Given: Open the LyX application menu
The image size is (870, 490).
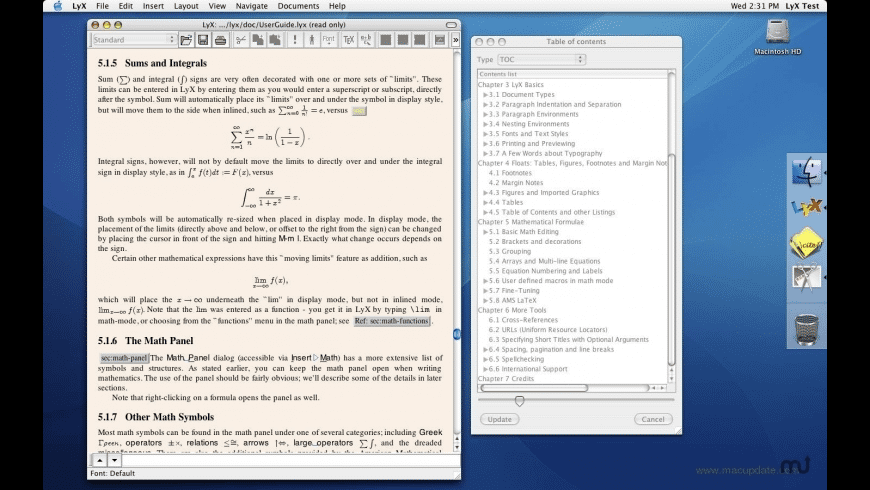Looking at the screenshot, I should (79, 6).
